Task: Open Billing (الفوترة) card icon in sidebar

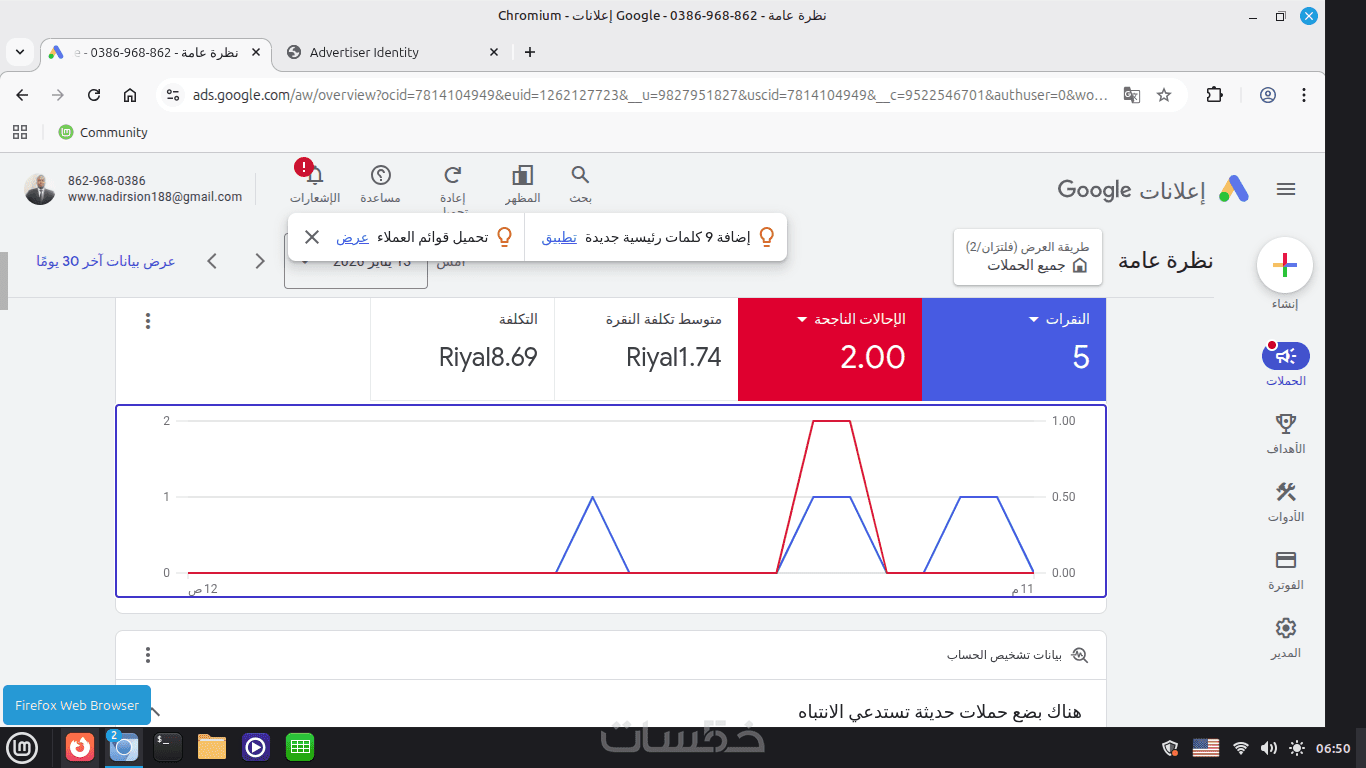Action: [x=1286, y=560]
